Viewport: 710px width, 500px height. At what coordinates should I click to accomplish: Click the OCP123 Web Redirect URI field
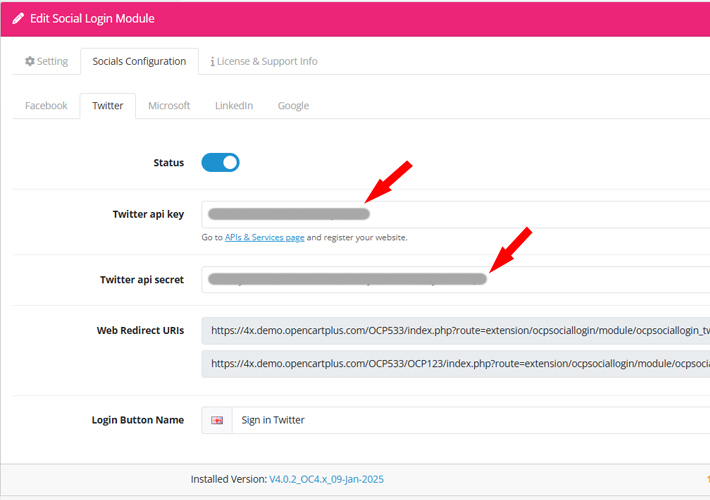[x=456, y=364]
